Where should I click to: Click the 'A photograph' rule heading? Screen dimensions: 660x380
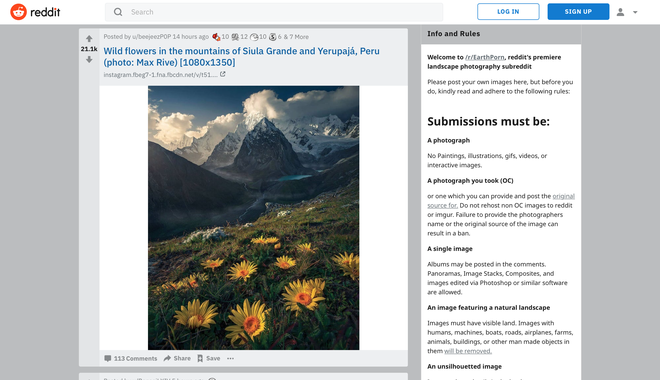coord(448,140)
